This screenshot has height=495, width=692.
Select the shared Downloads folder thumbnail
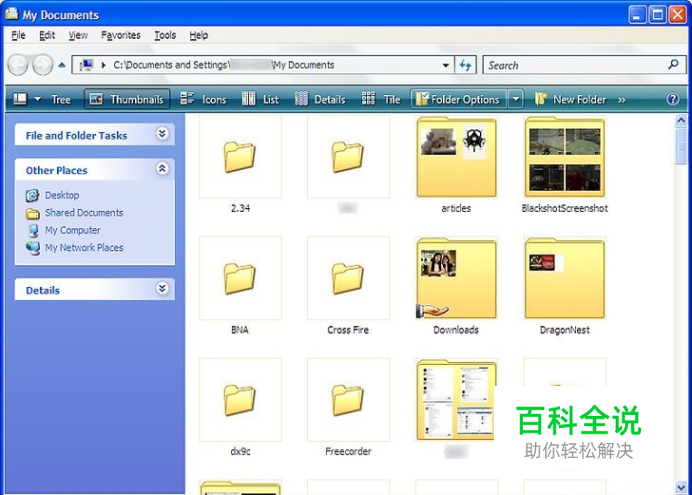point(456,278)
